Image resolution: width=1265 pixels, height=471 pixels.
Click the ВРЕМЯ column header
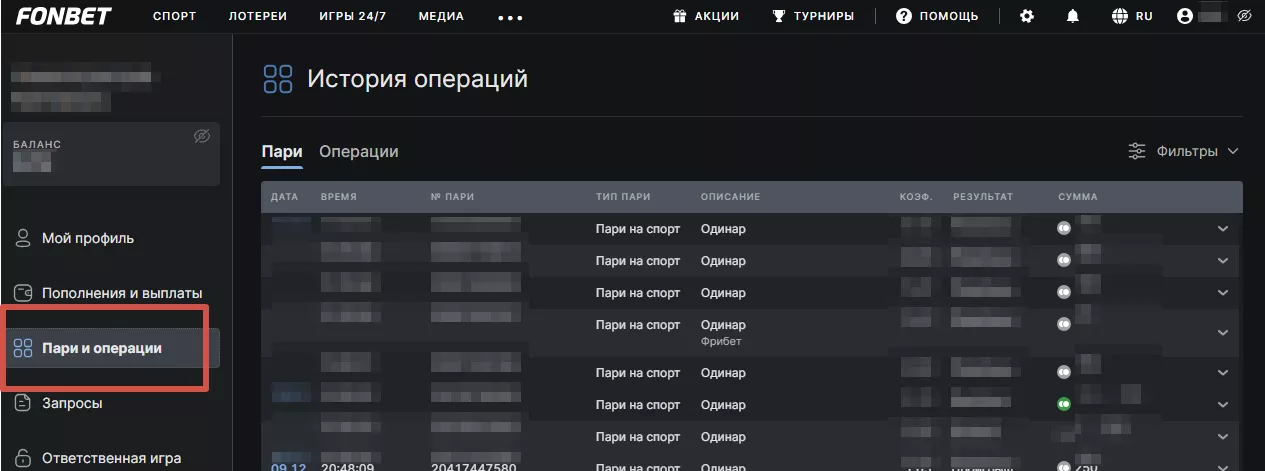[x=339, y=196]
